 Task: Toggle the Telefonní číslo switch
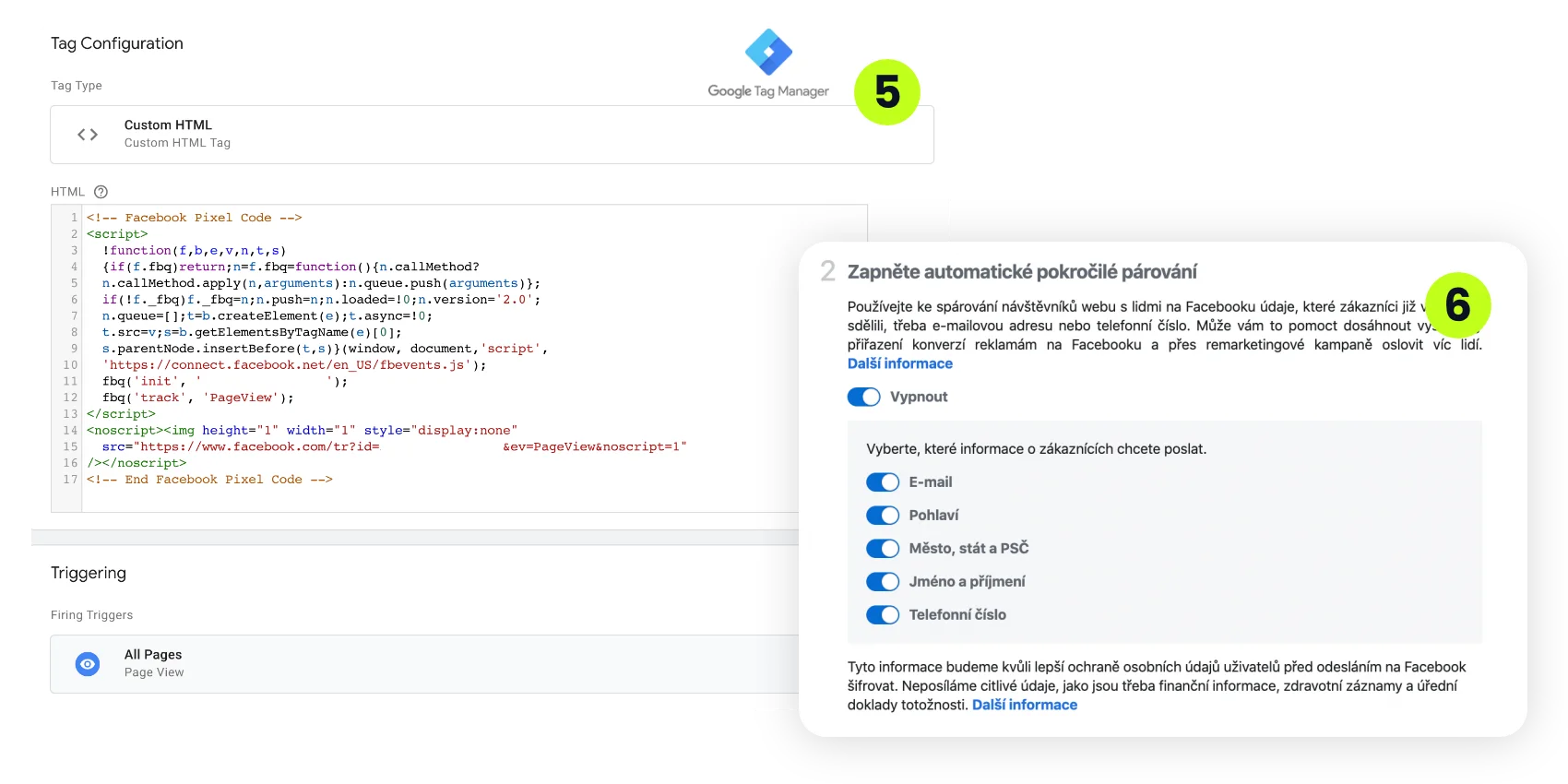(883, 615)
